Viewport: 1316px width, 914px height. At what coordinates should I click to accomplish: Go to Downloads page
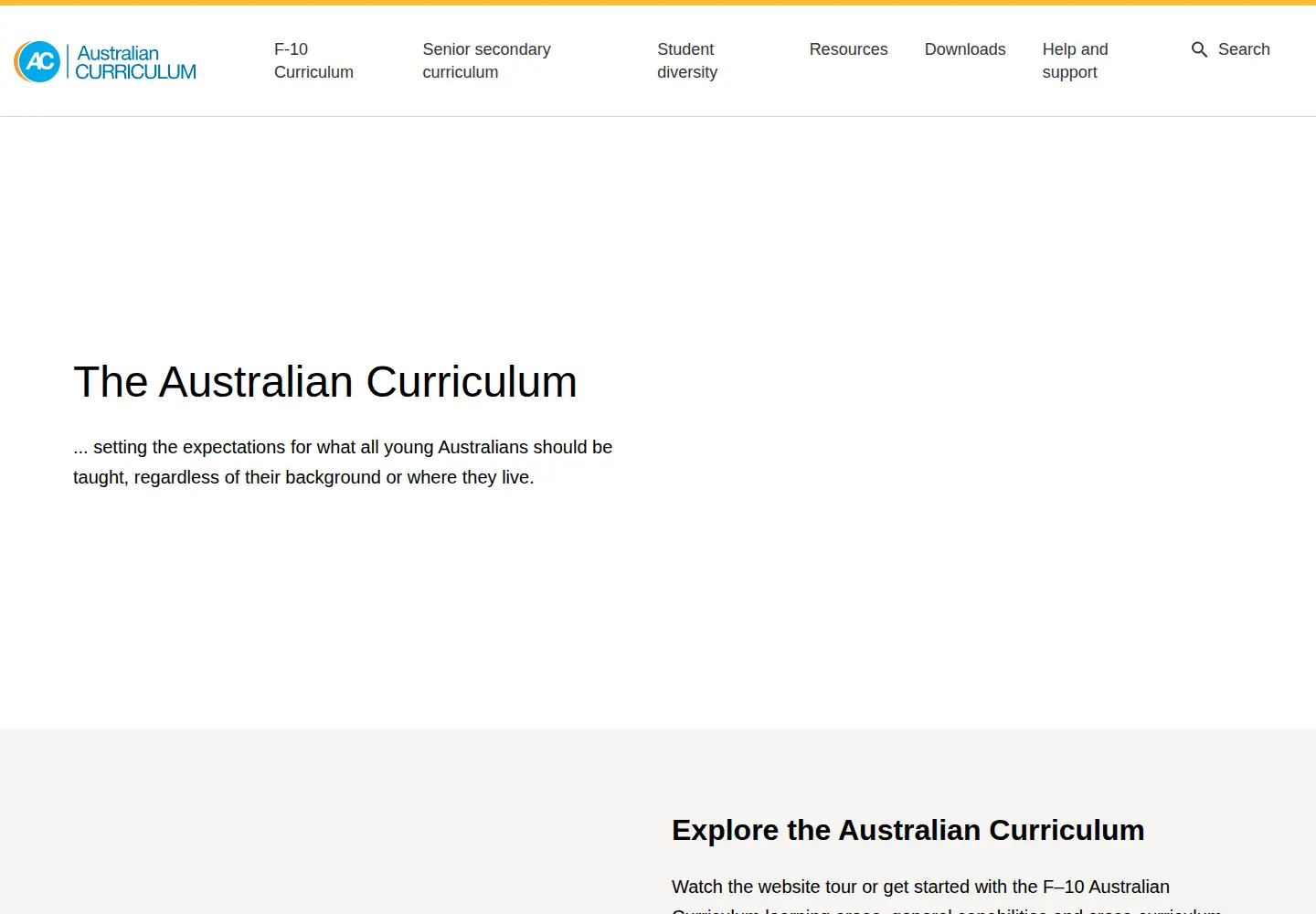965,49
